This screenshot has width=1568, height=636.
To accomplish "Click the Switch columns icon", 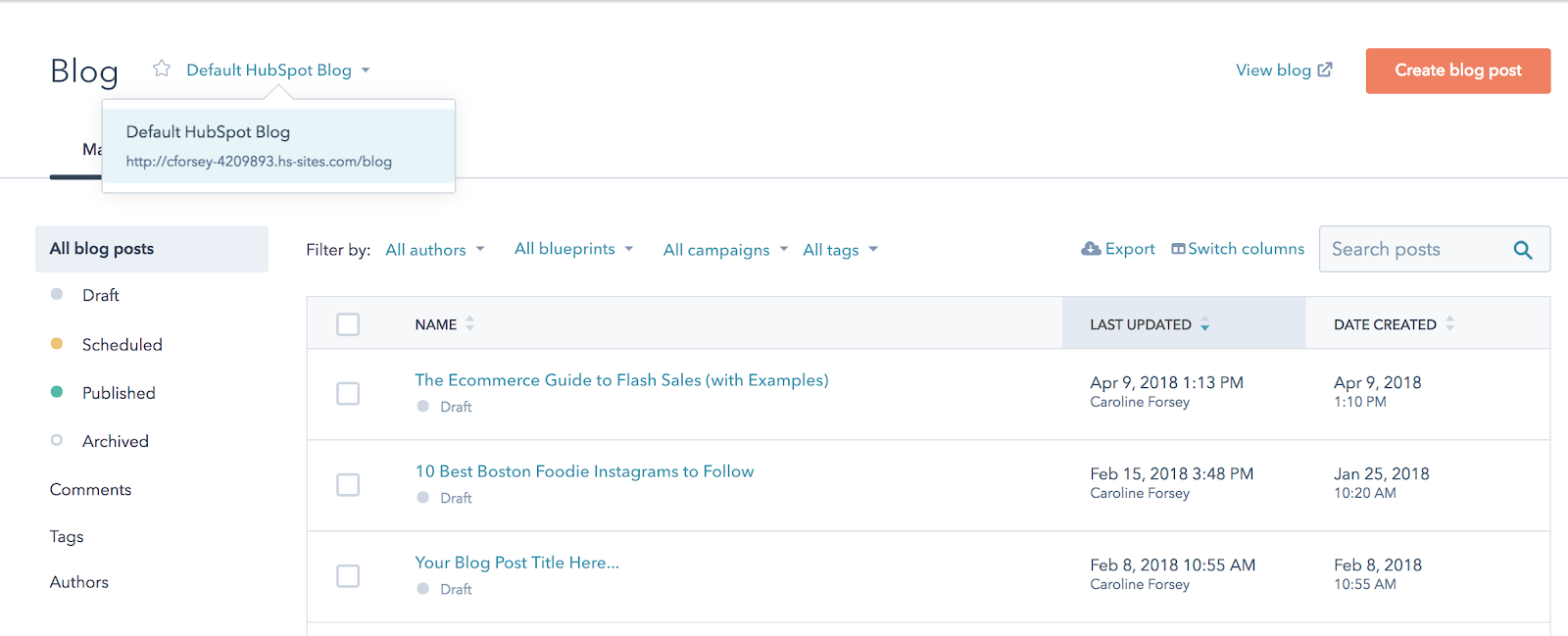I will [x=1178, y=249].
